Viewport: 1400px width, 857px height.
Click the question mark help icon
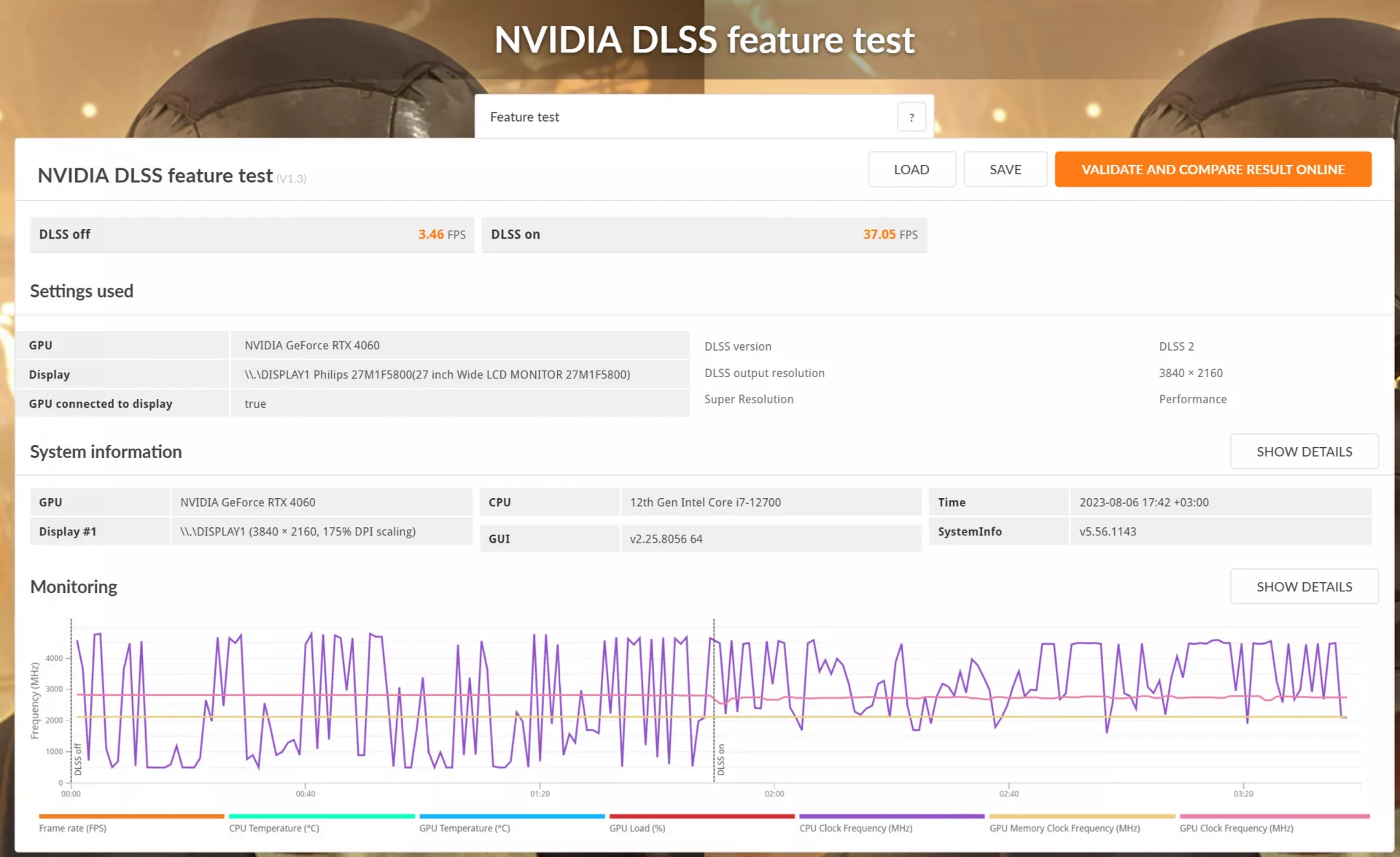point(911,117)
